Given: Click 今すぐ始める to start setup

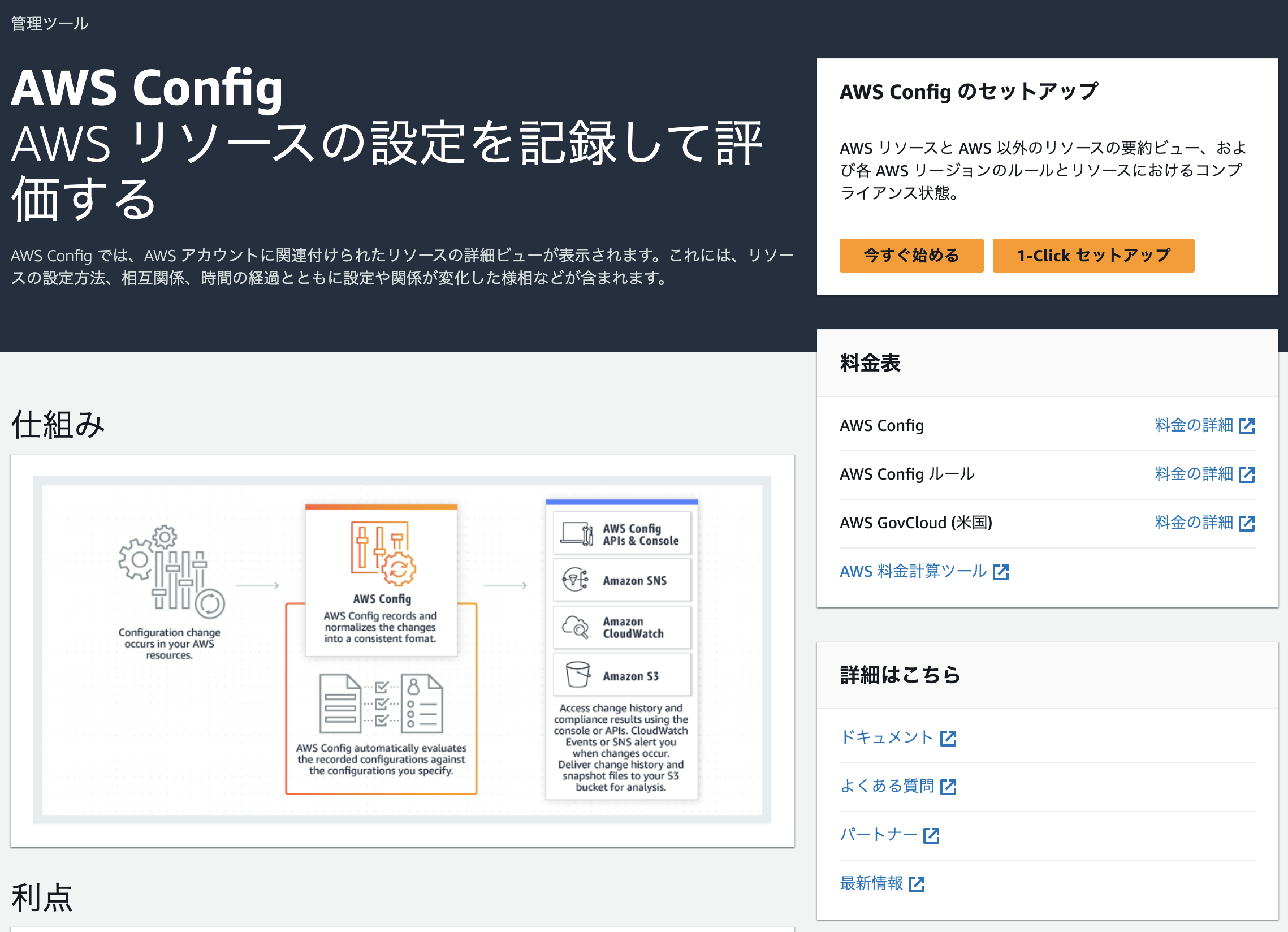Looking at the screenshot, I should (x=911, y=256).
